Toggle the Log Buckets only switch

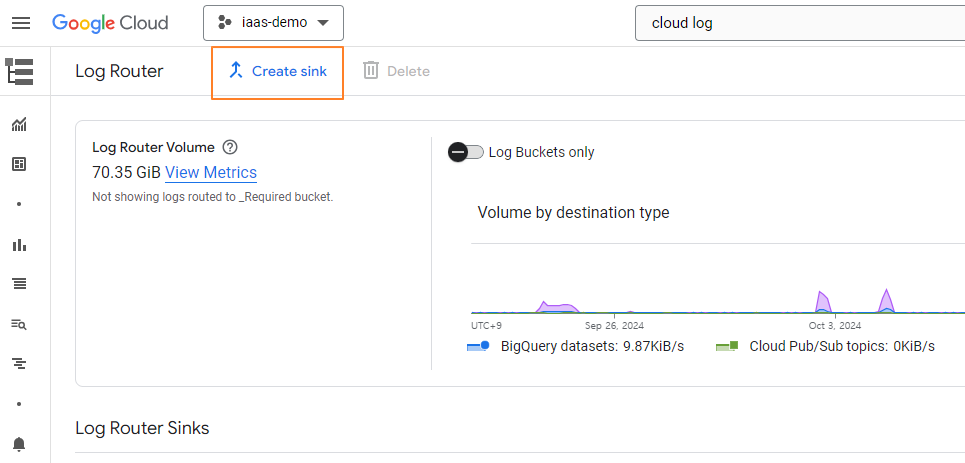click(466, 152)
